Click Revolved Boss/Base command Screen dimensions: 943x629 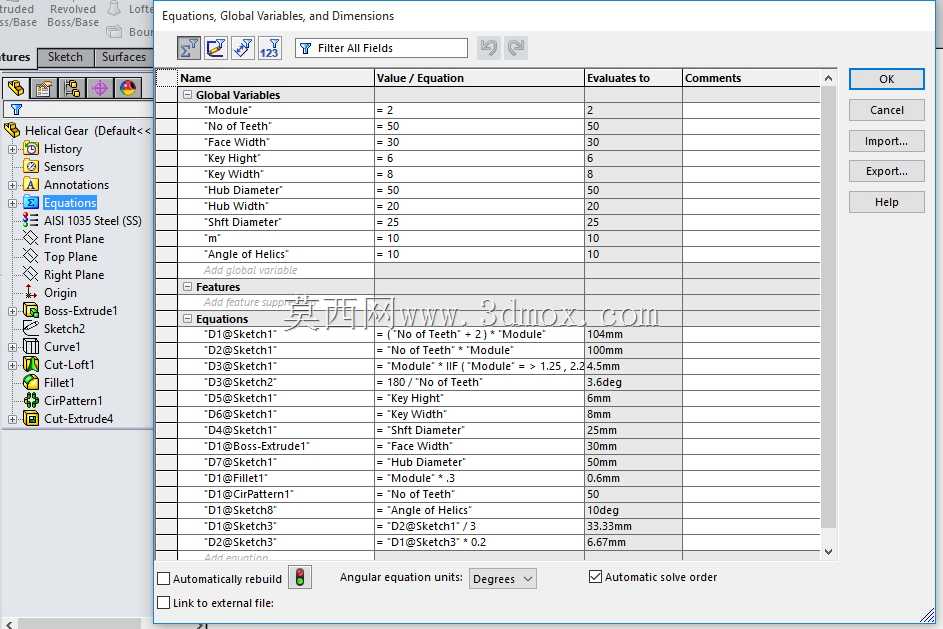point(73,16)
